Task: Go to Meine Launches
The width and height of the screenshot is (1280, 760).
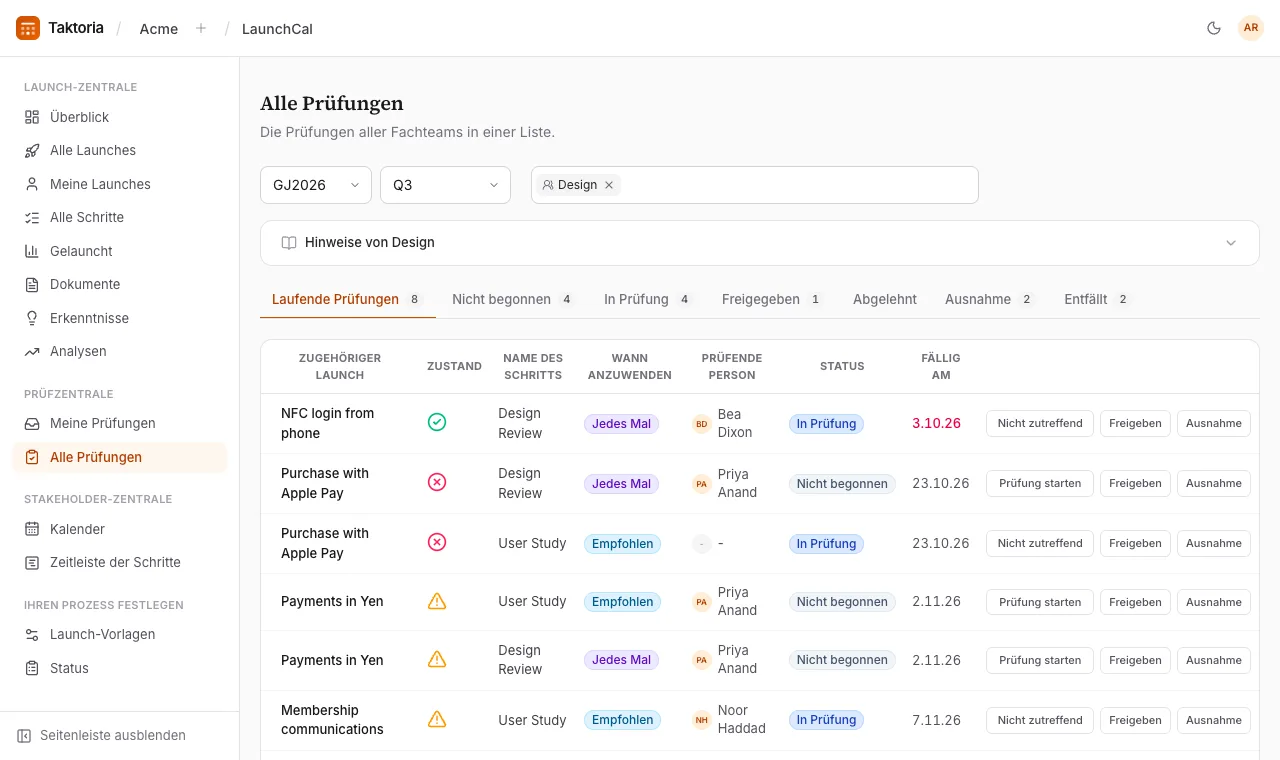Action: 120,184
